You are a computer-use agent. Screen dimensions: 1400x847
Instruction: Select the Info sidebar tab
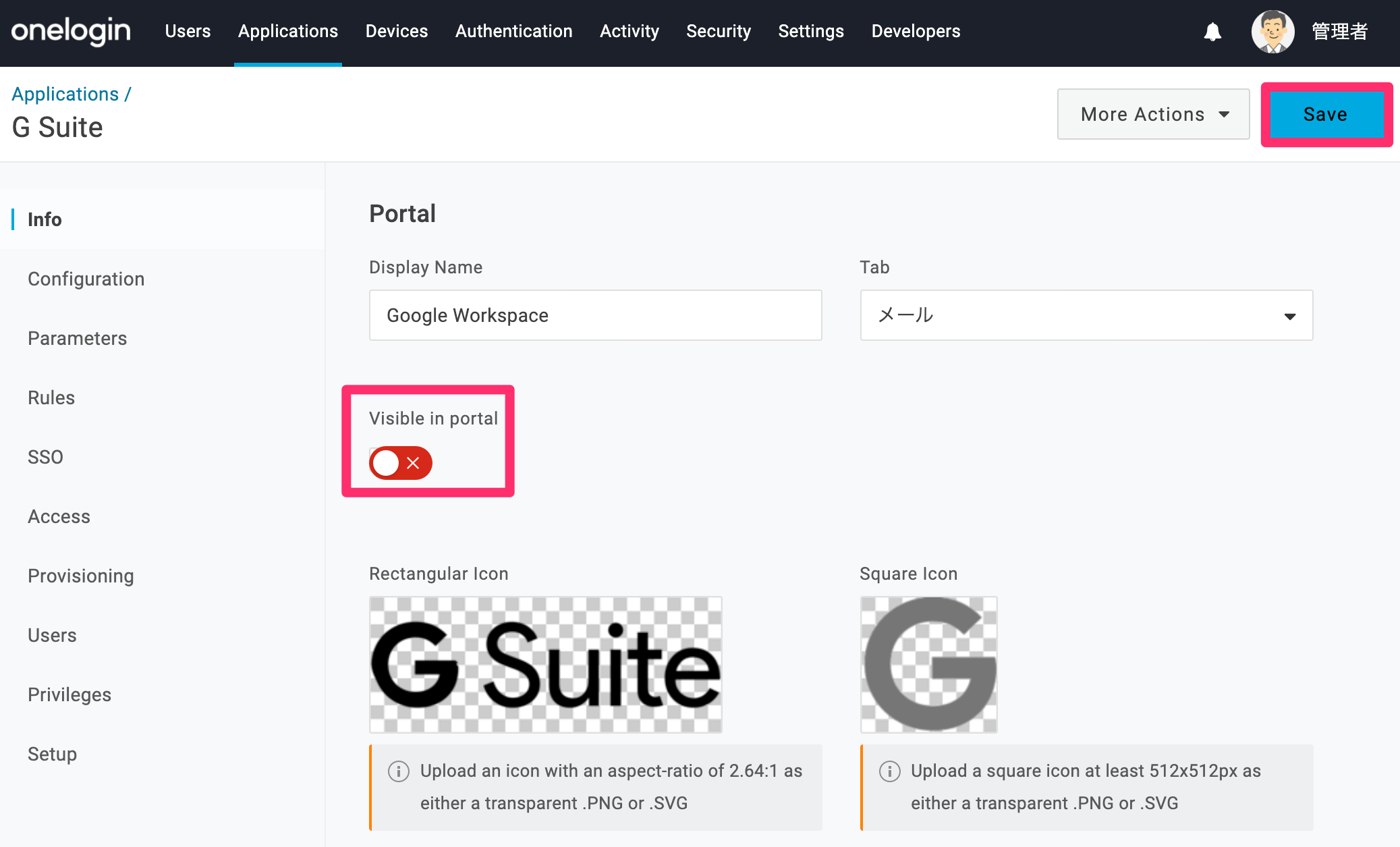point(162,219)
